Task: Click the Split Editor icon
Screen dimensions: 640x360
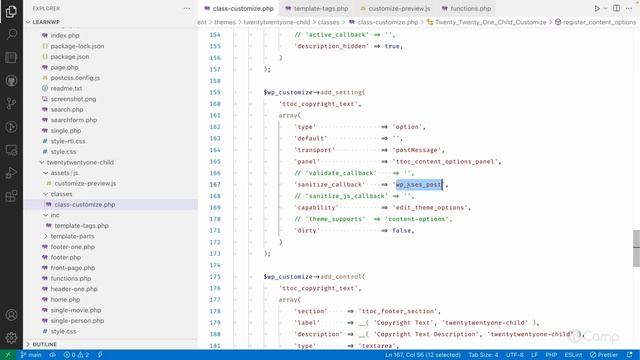Action: pos(616,9)
